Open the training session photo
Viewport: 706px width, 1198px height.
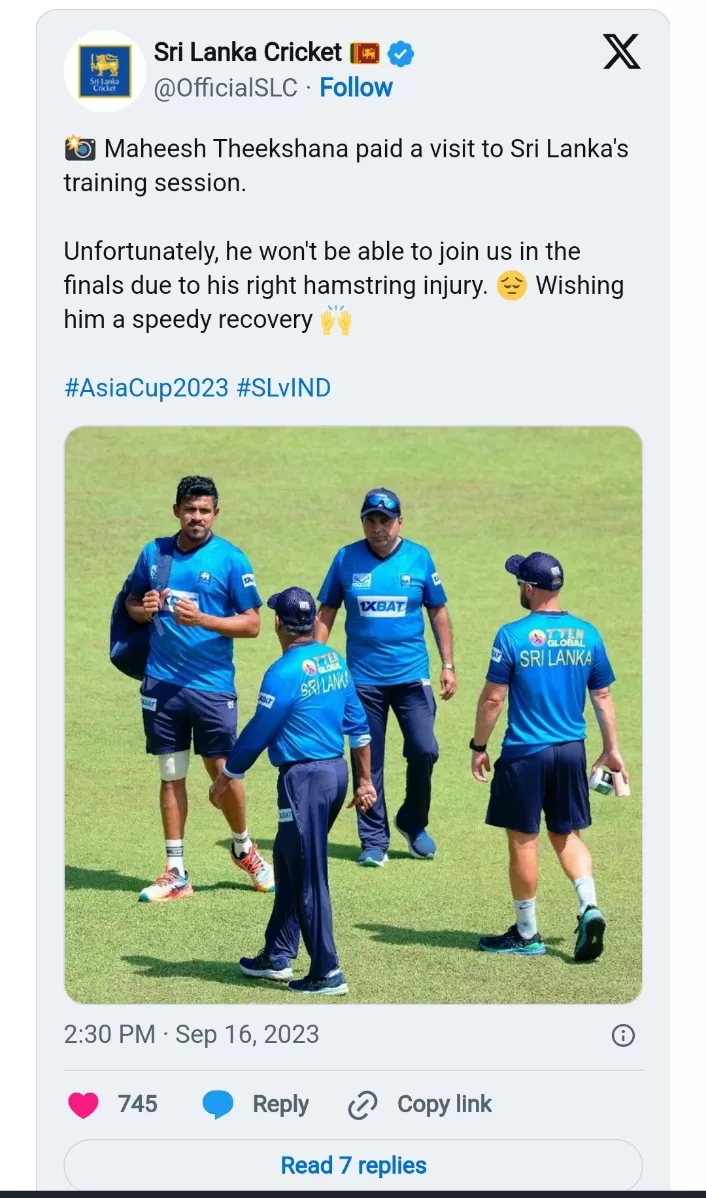[x=353, y=714]
